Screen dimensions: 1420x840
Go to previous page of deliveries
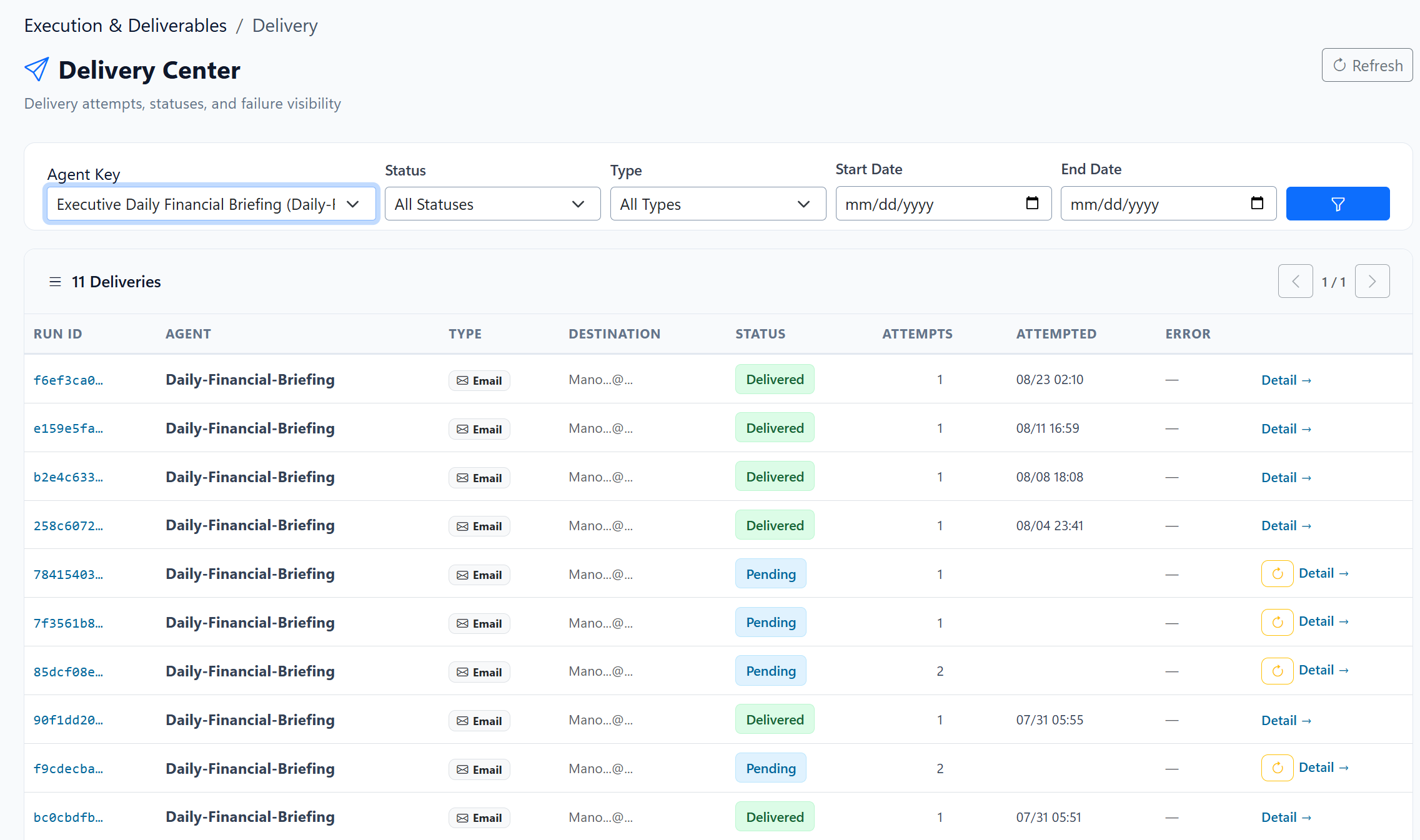[1296, 281]
